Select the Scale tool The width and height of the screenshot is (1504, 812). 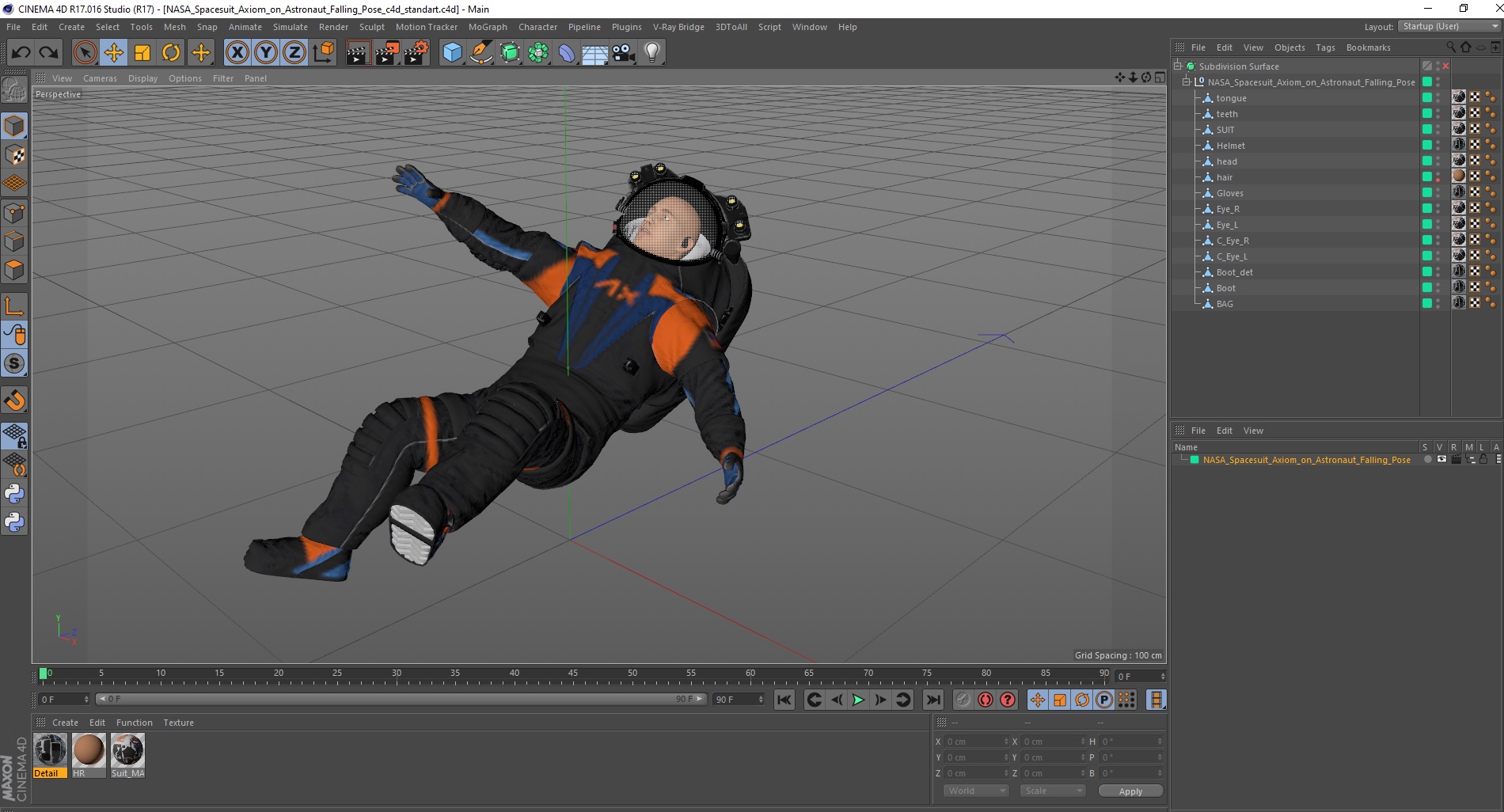pos(142,53)
